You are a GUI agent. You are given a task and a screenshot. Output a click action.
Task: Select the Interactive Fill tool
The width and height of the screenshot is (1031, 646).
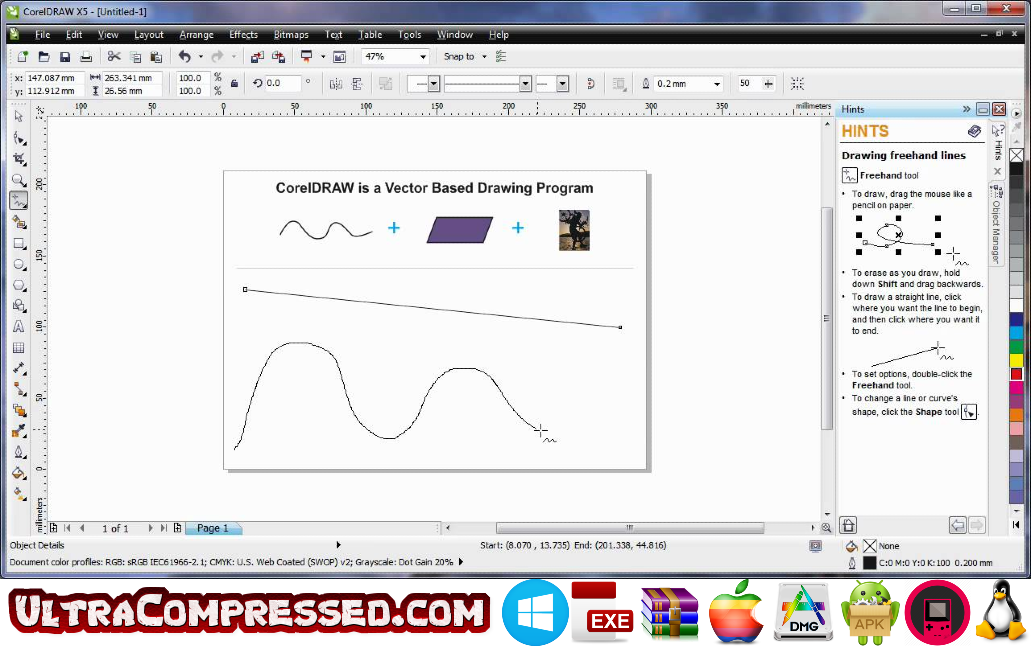[19, 493]
